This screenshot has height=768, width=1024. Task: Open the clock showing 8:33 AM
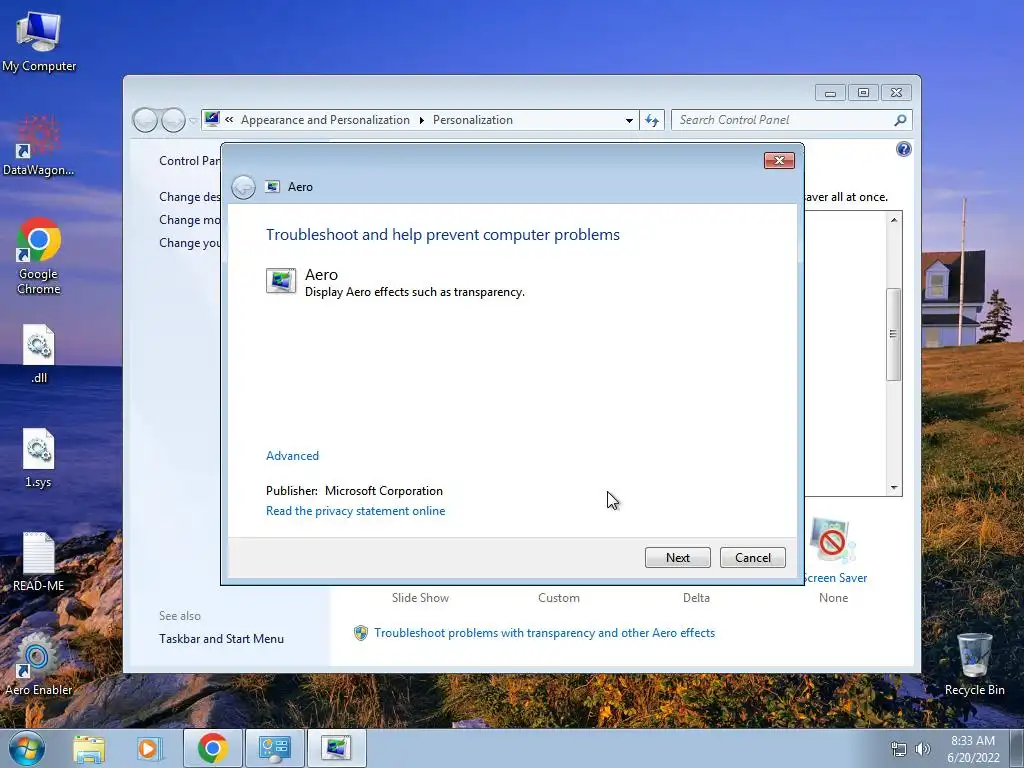tap(973, 748)
